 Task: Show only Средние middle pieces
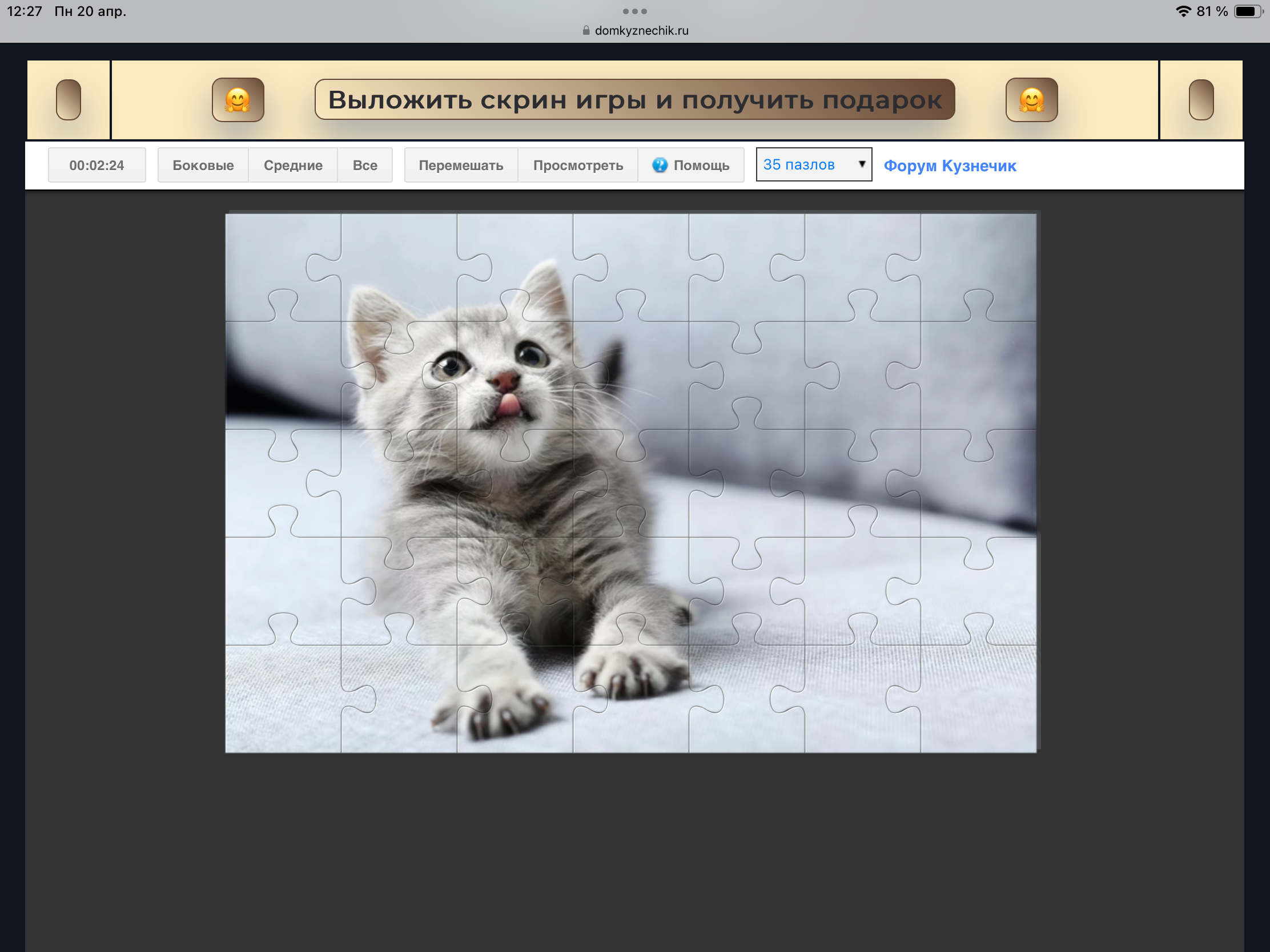pyautogui.click(x=293, y=166)
